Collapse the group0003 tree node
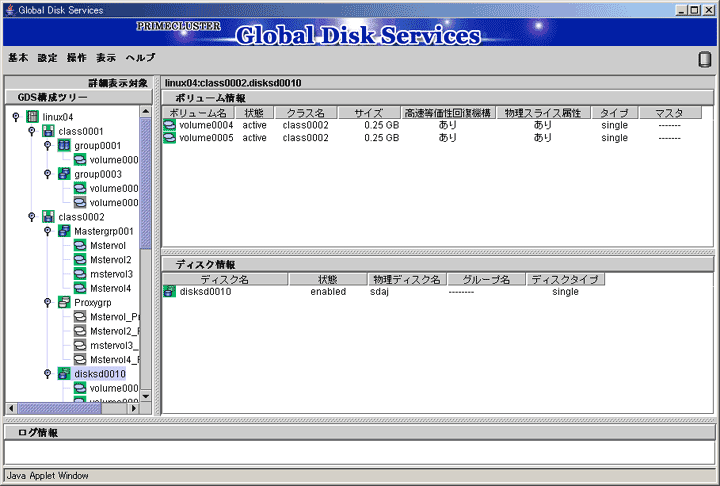 pos(47,174)
